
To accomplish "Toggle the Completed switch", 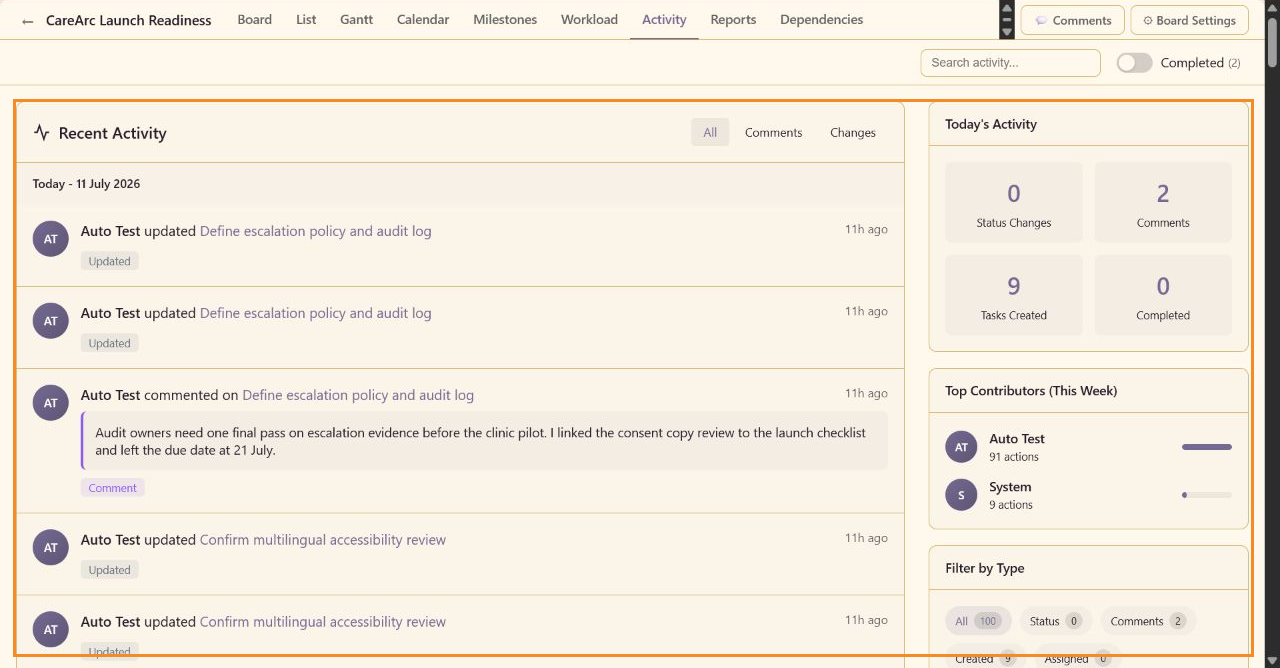I will coord(1134,63).
